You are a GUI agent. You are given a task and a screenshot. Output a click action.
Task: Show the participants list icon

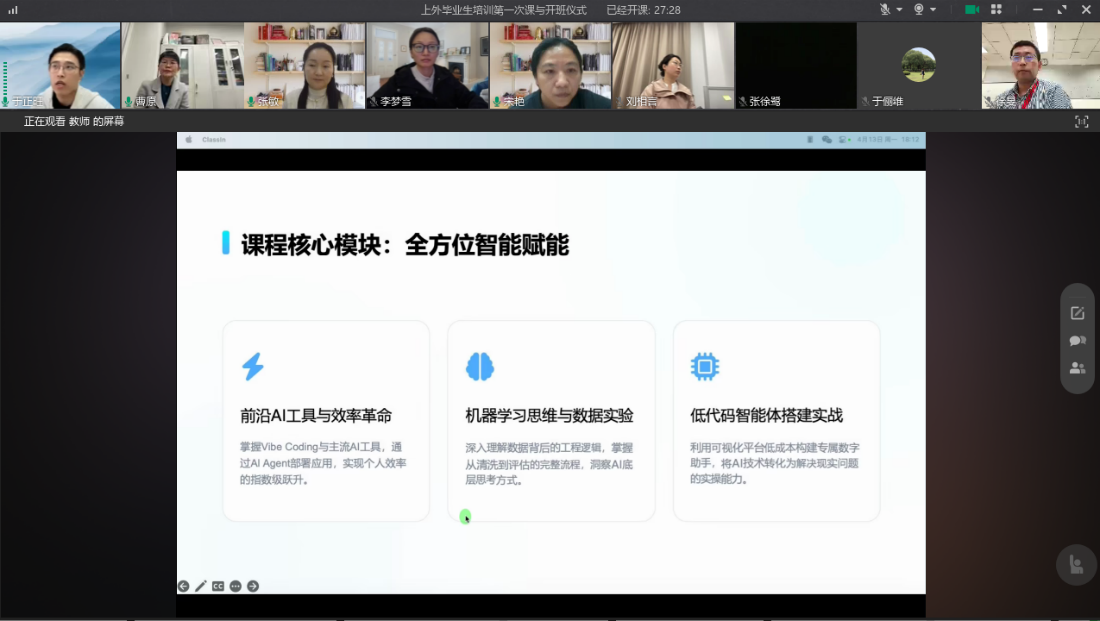[x=1077, y=367]
